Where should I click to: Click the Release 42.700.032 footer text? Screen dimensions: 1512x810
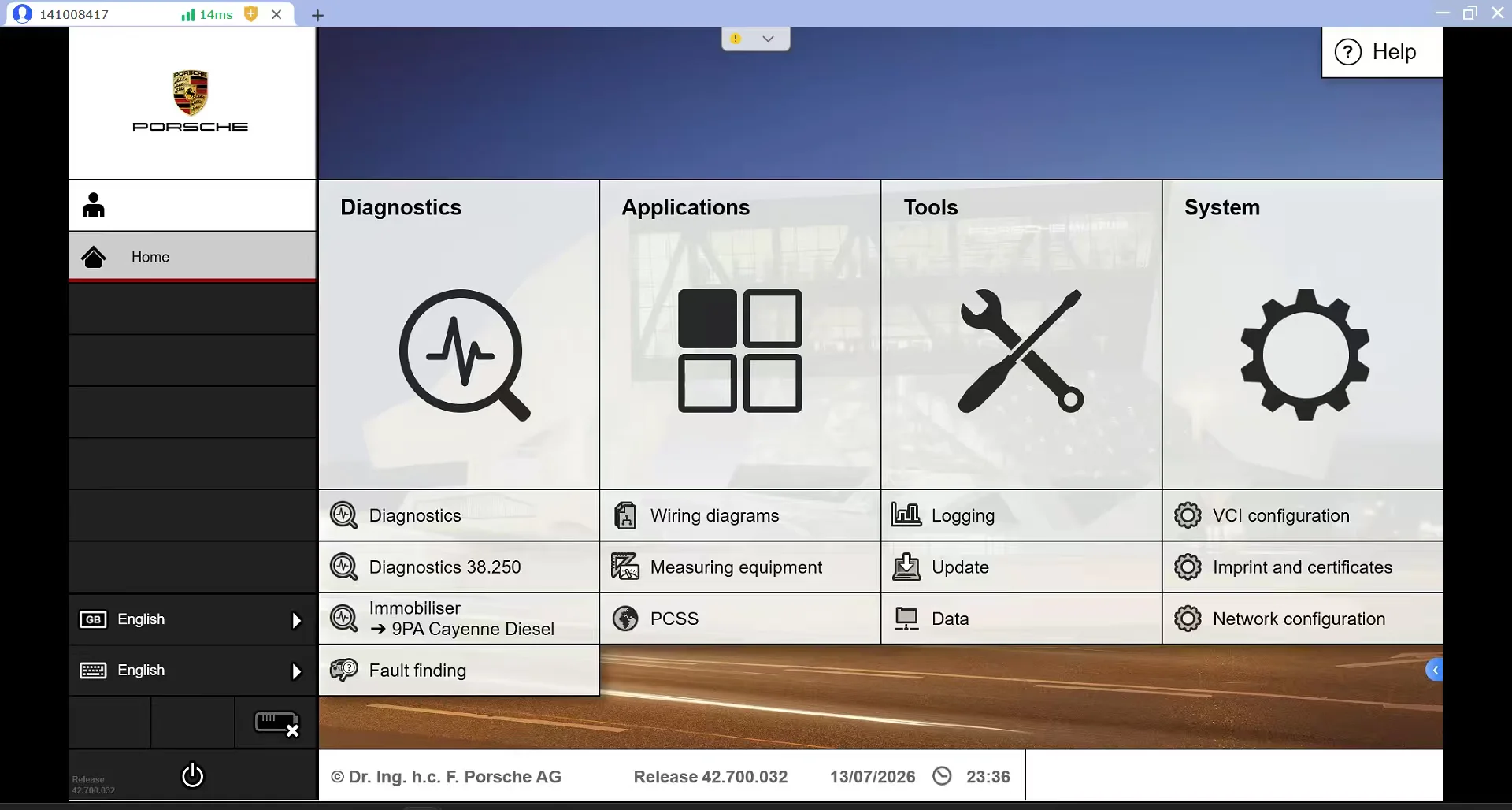[x=710, y=776]
